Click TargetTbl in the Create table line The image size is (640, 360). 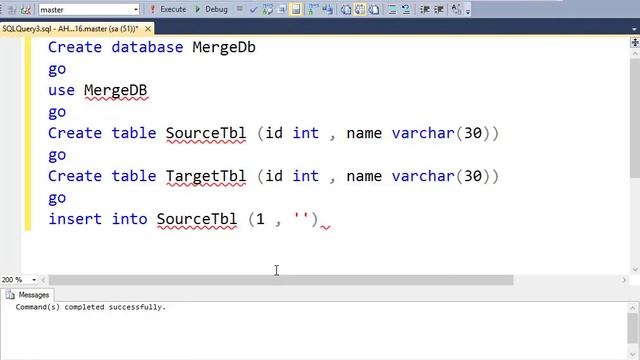pos(206,176)
